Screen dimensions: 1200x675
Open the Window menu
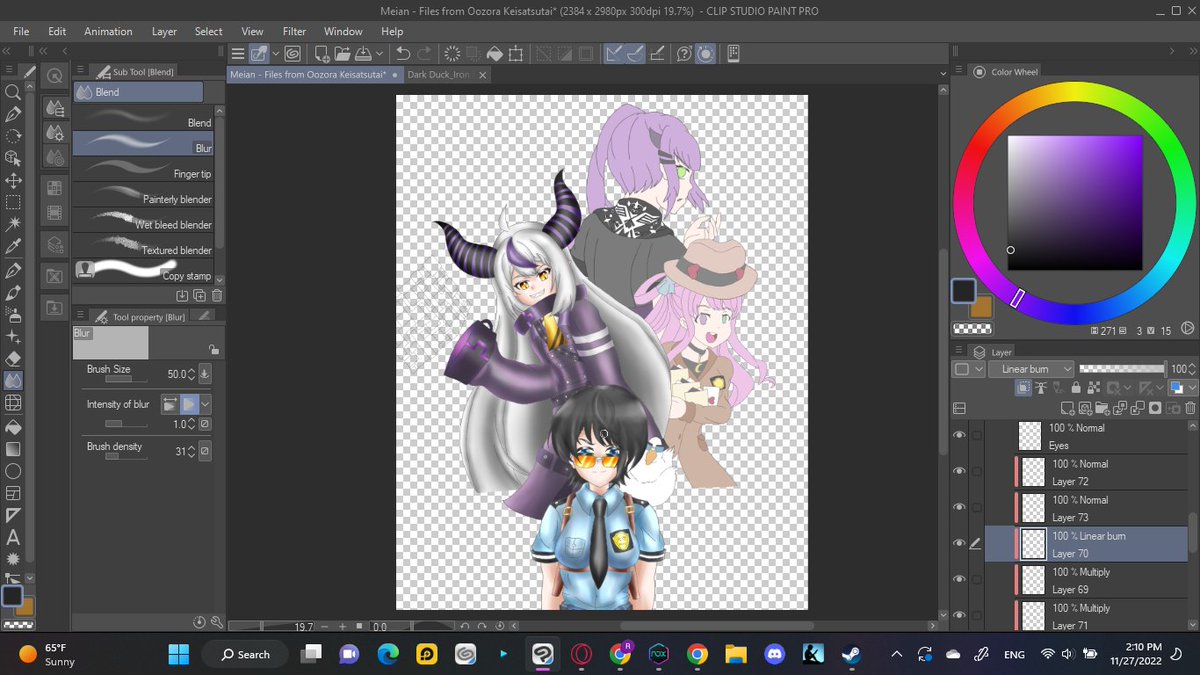tap(343, 31)
